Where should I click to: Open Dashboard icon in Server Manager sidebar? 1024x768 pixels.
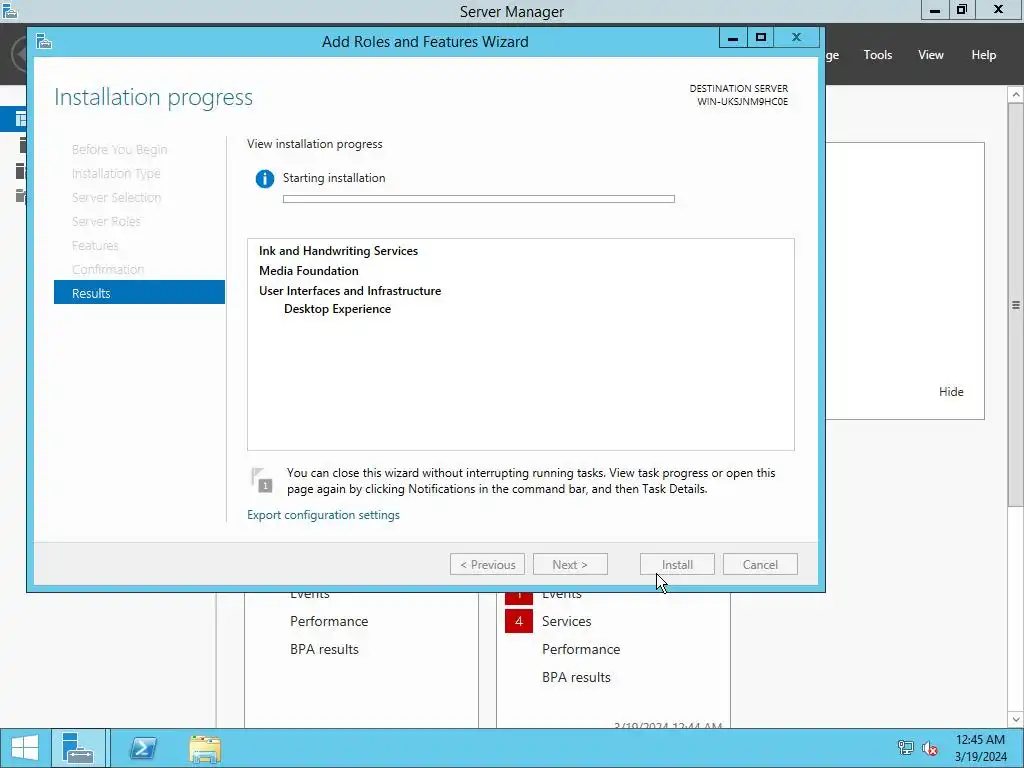[20, 119]
